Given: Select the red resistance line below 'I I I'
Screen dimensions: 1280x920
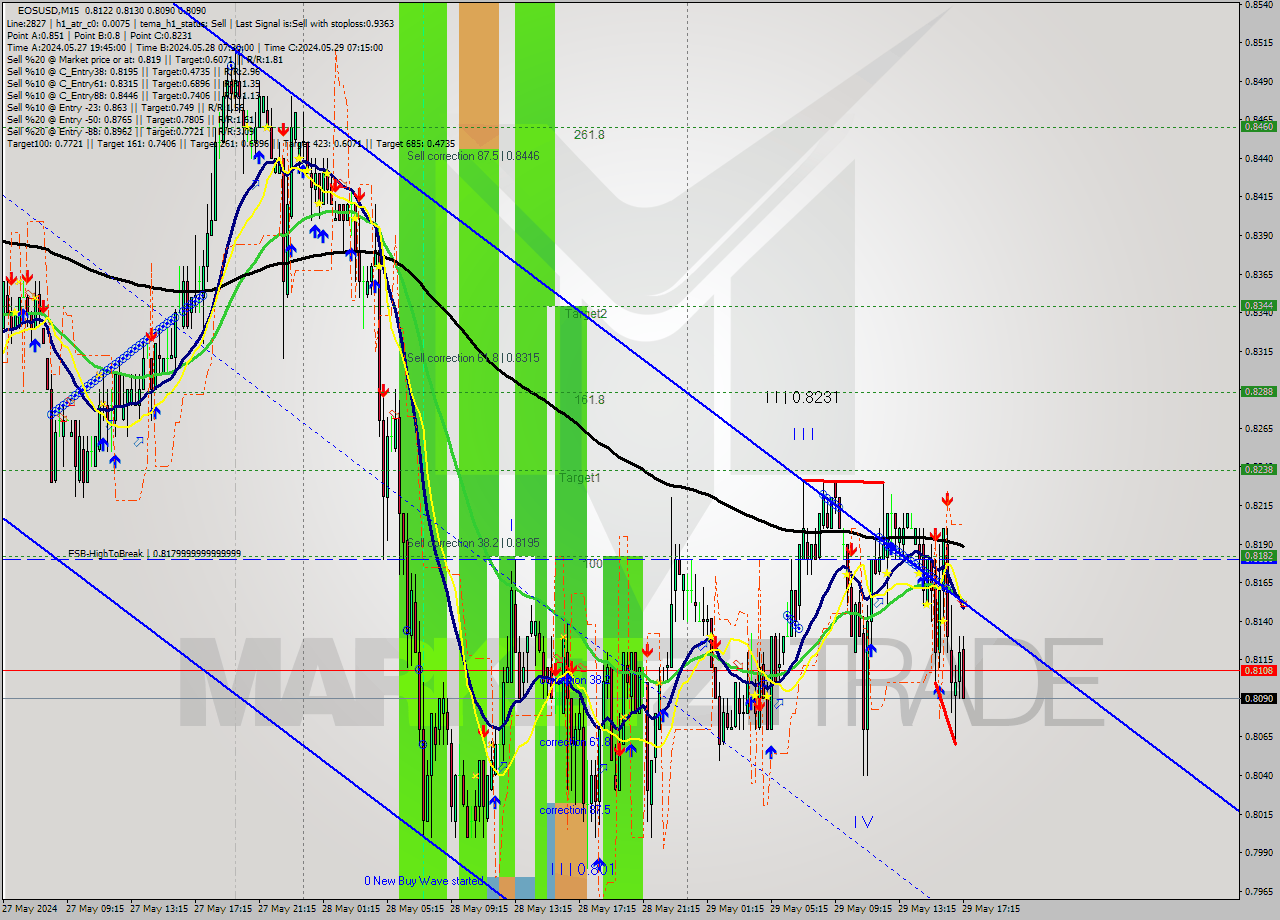Looking at the screenshot, I should coord(844,482).
